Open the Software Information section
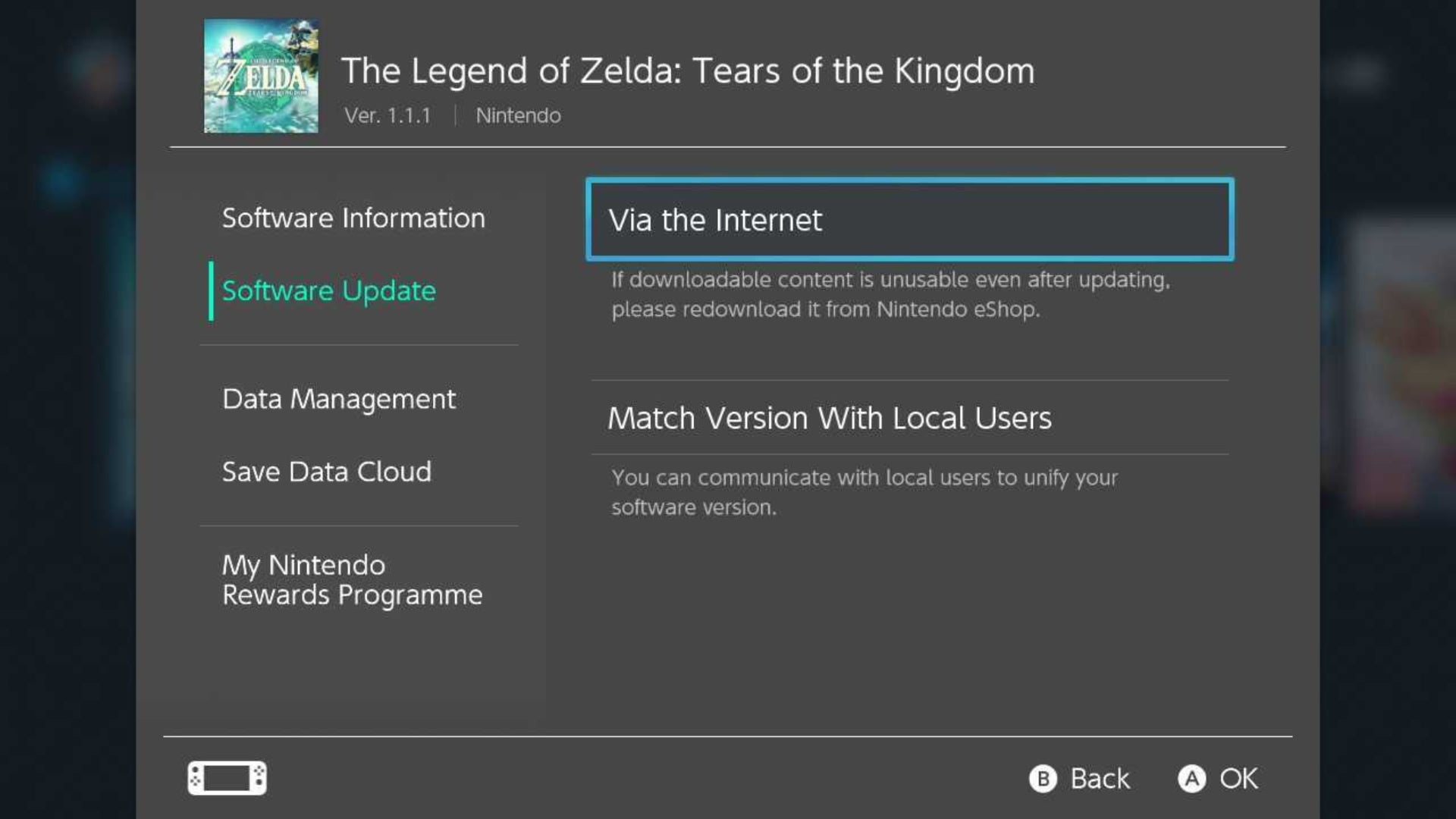This screenshot has width=1456, height=819. point(353,218)
